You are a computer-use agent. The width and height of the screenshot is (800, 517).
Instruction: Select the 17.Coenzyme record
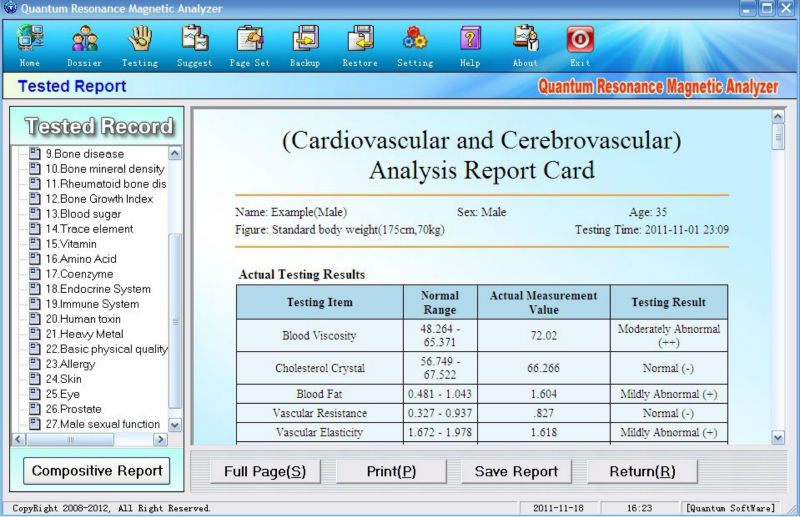click(x=80, y=274)
